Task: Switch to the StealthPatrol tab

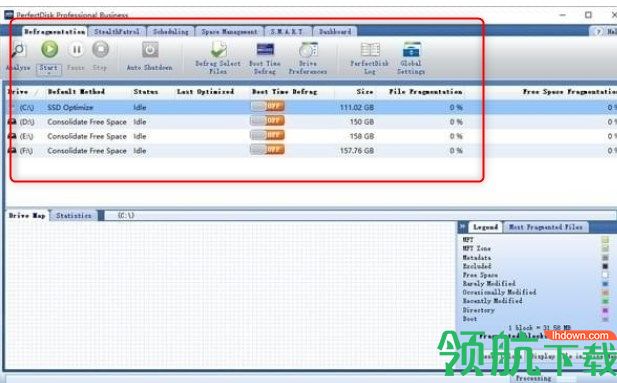Action: (x=117, y=31)
